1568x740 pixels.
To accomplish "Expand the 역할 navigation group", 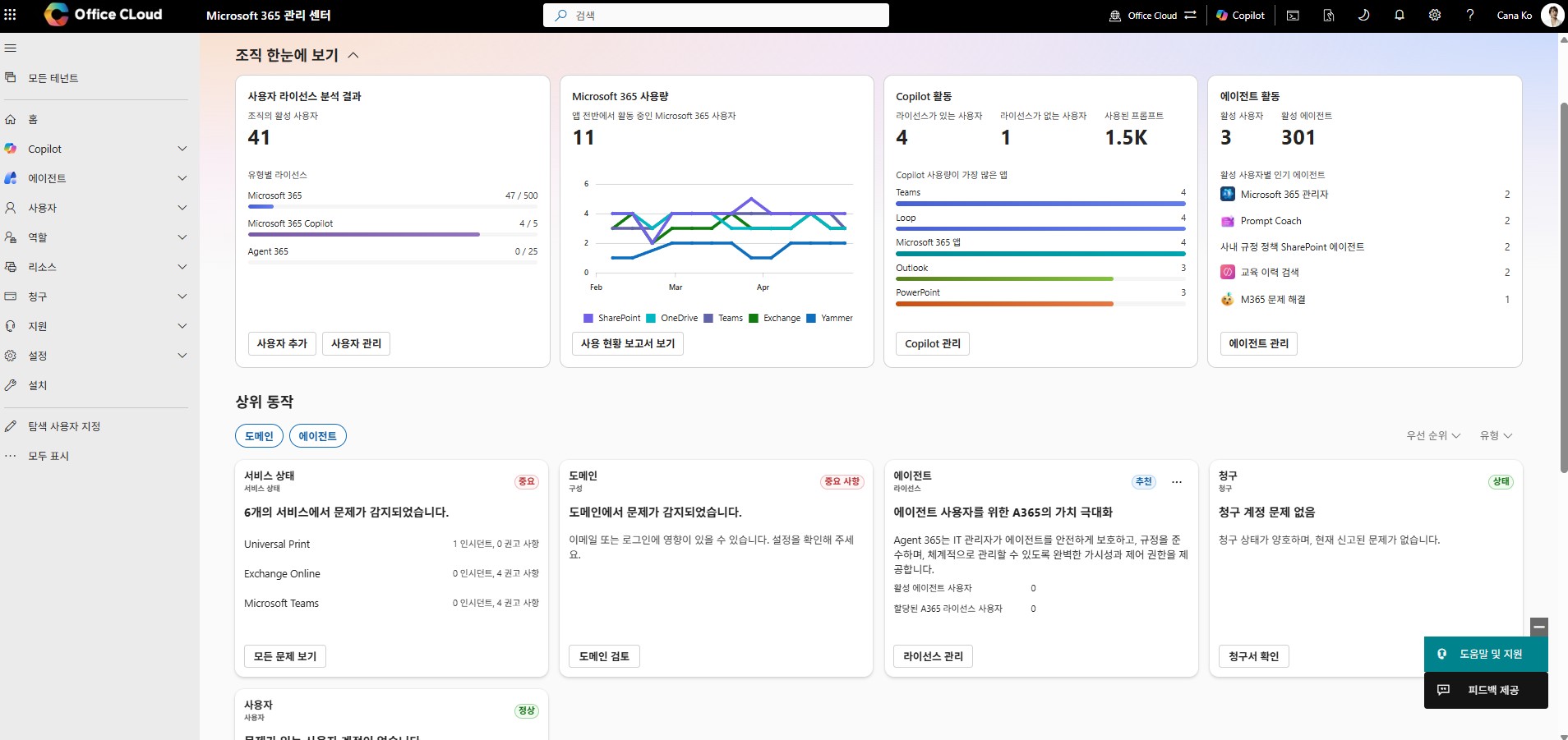I will click(x=182, y=237).
